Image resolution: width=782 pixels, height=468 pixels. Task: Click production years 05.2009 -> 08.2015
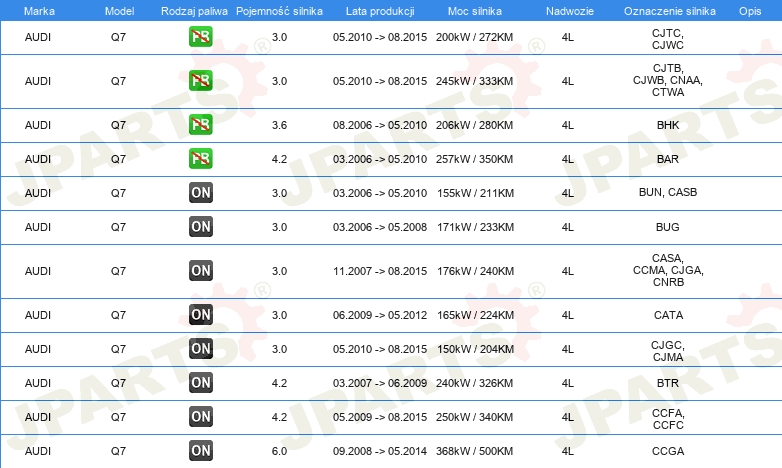pos(380,417)
